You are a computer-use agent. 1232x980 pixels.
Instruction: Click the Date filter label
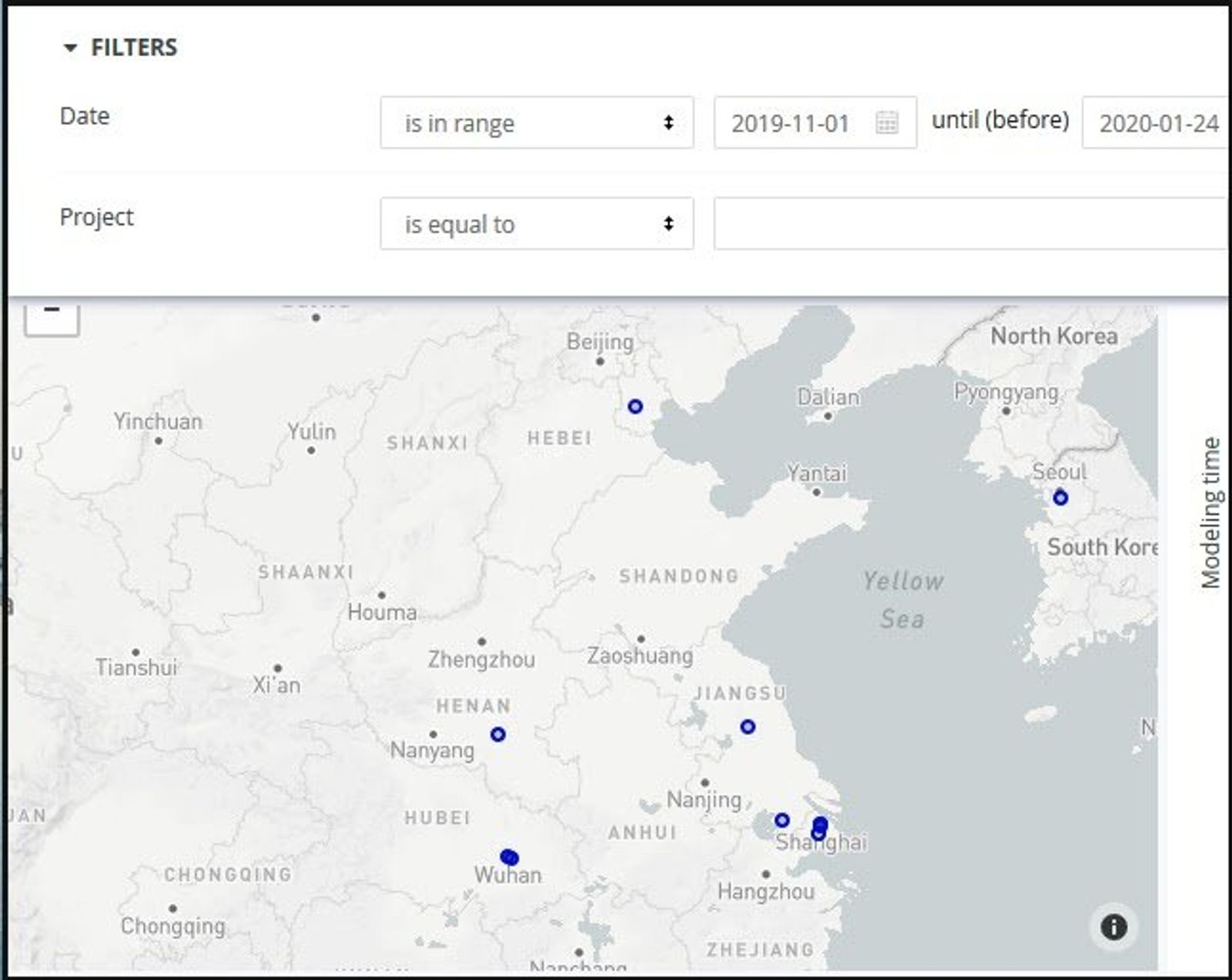pyautogui.click(x=85, y=116)
